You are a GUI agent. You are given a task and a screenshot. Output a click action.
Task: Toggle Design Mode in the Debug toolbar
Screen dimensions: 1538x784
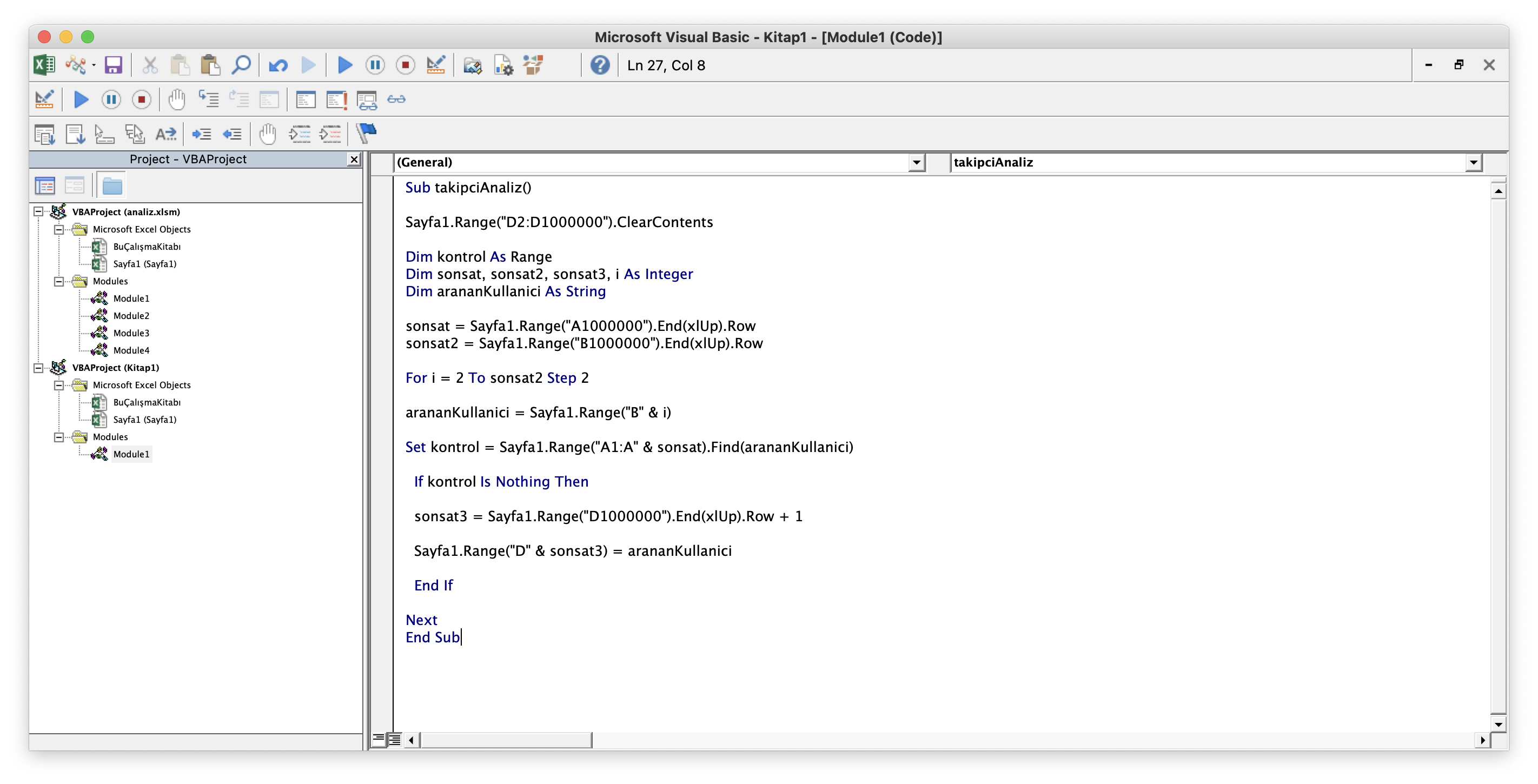[44, 99]
